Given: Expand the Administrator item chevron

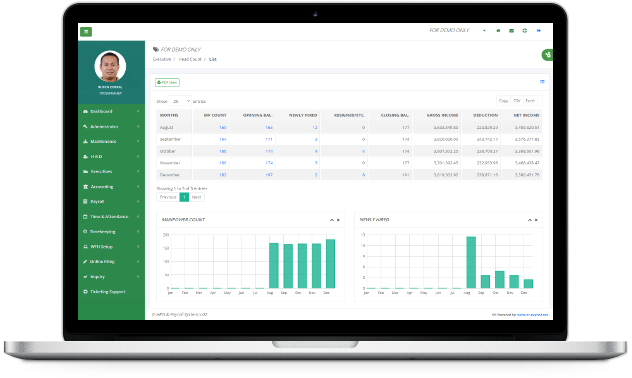Looking at the screenshot, I should [138, 127].
